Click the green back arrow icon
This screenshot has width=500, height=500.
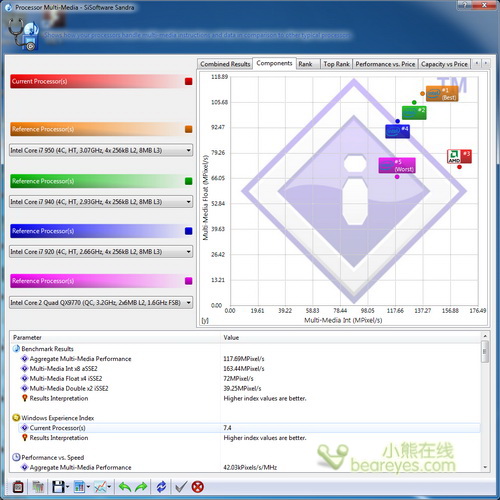tap(125, 487)
